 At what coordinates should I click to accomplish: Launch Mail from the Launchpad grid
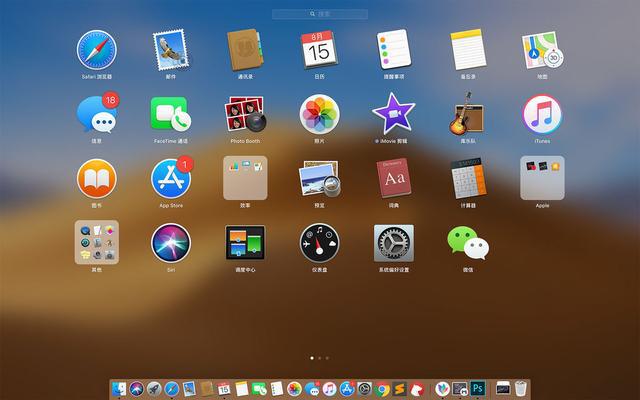click(171, 50)
